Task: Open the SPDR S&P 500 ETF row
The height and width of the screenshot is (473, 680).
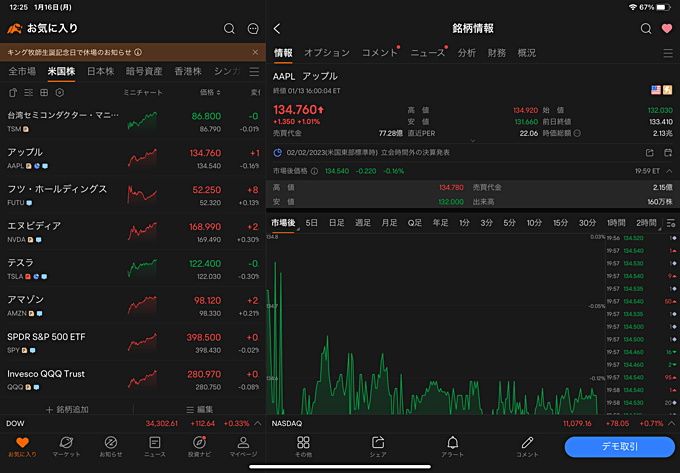Action: (x=133, y=343)
